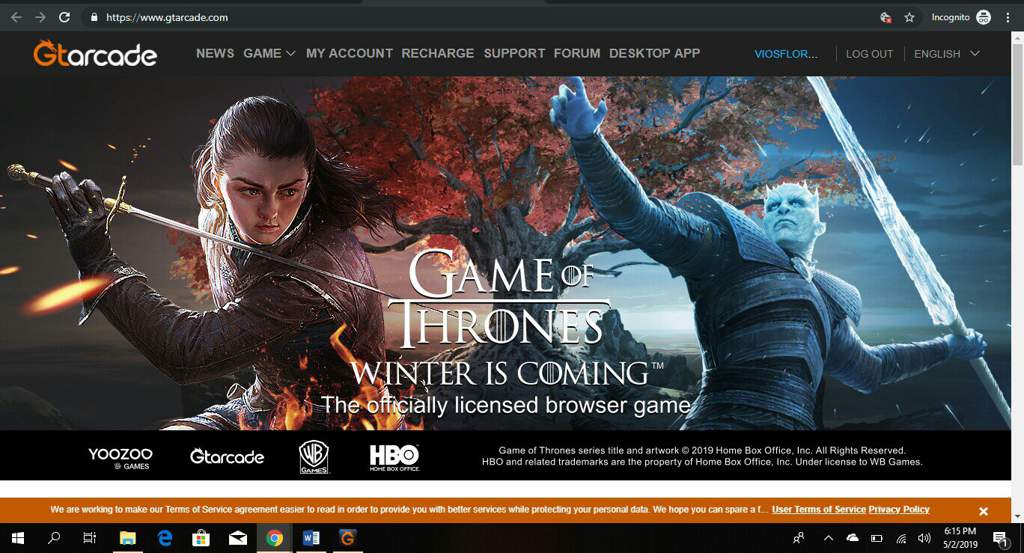
Task: Open SUPPORT page
Action: [x=514, y=54]
